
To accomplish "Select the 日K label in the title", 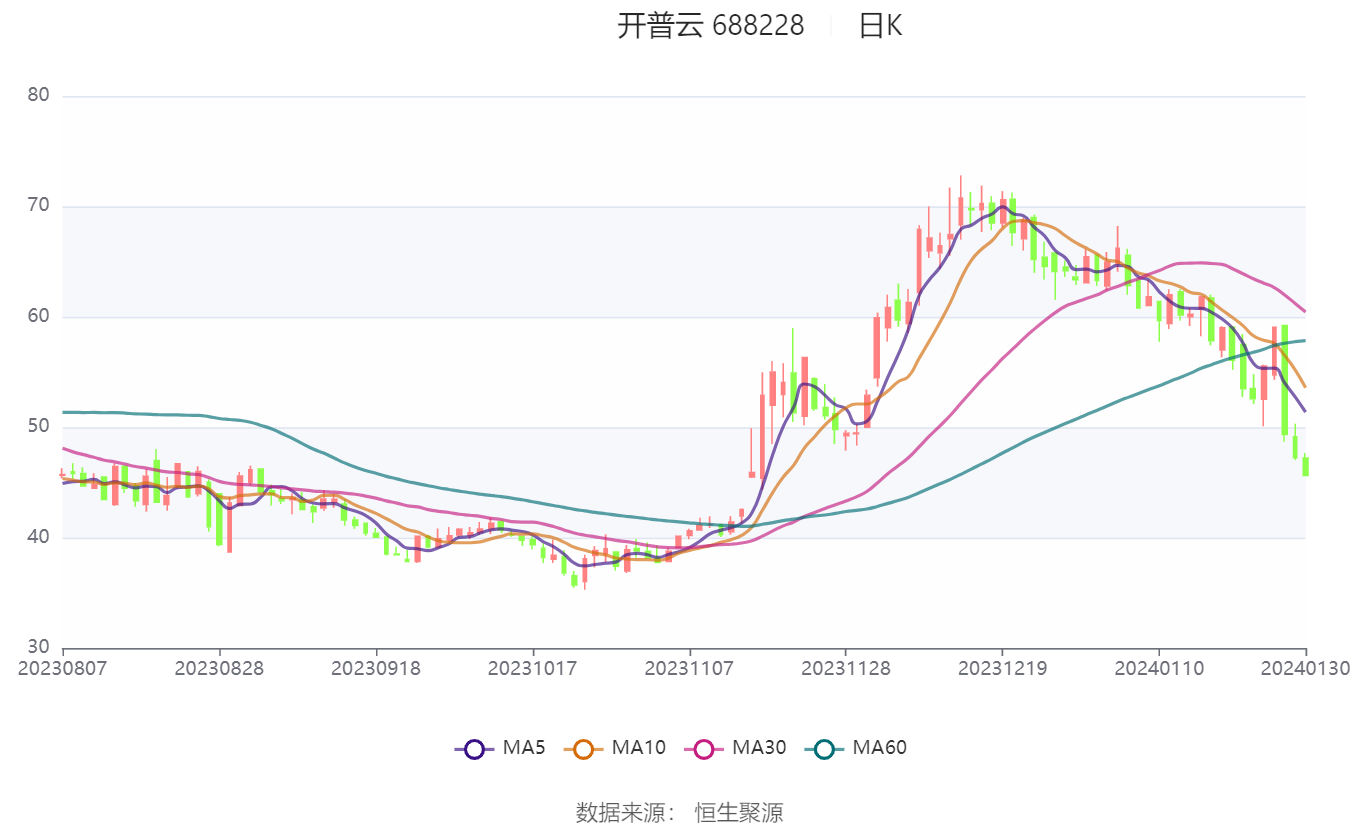I will click(x=880, y=26).
